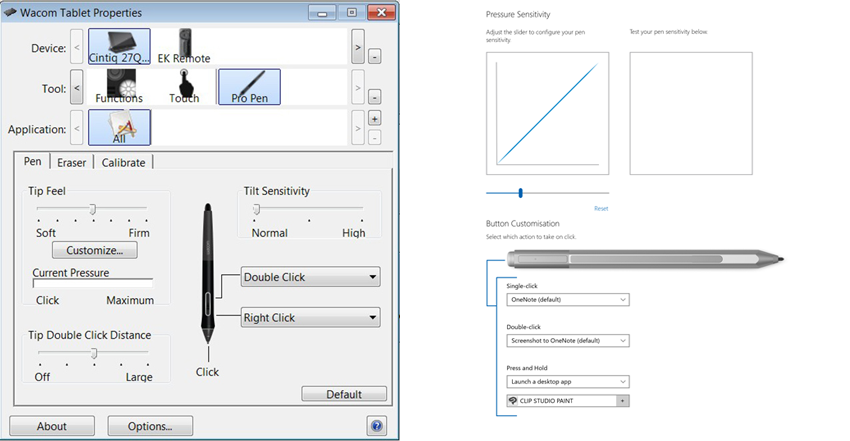Choose the Functions tool icon

tap(119, 87)
